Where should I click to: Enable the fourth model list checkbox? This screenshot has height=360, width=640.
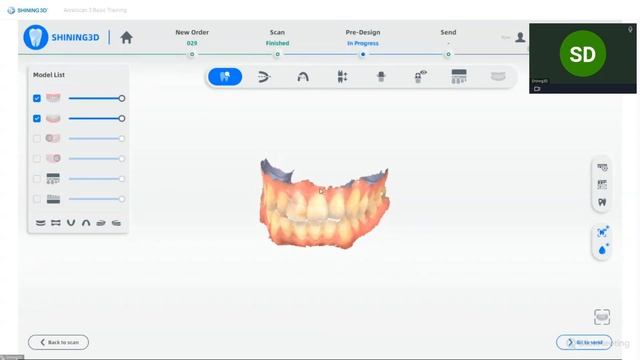pos(37,158)
